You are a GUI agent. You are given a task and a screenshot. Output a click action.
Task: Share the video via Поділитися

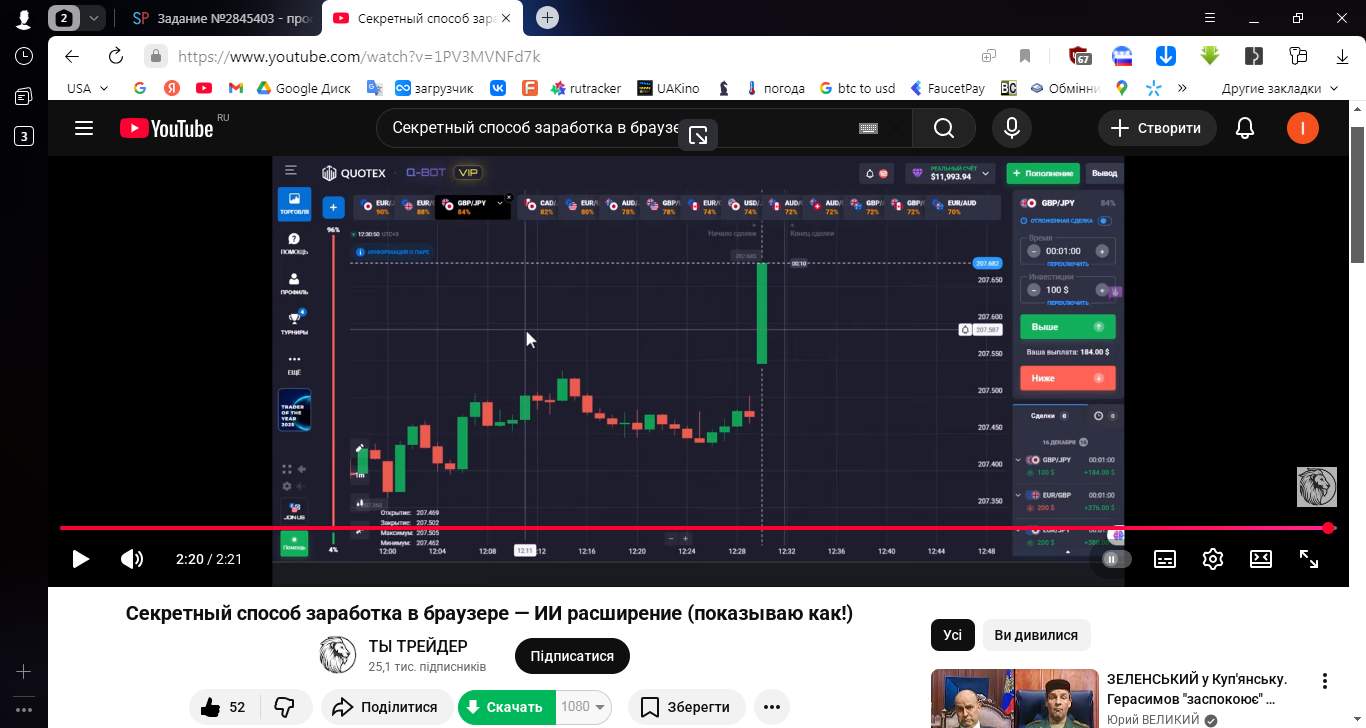385,707
